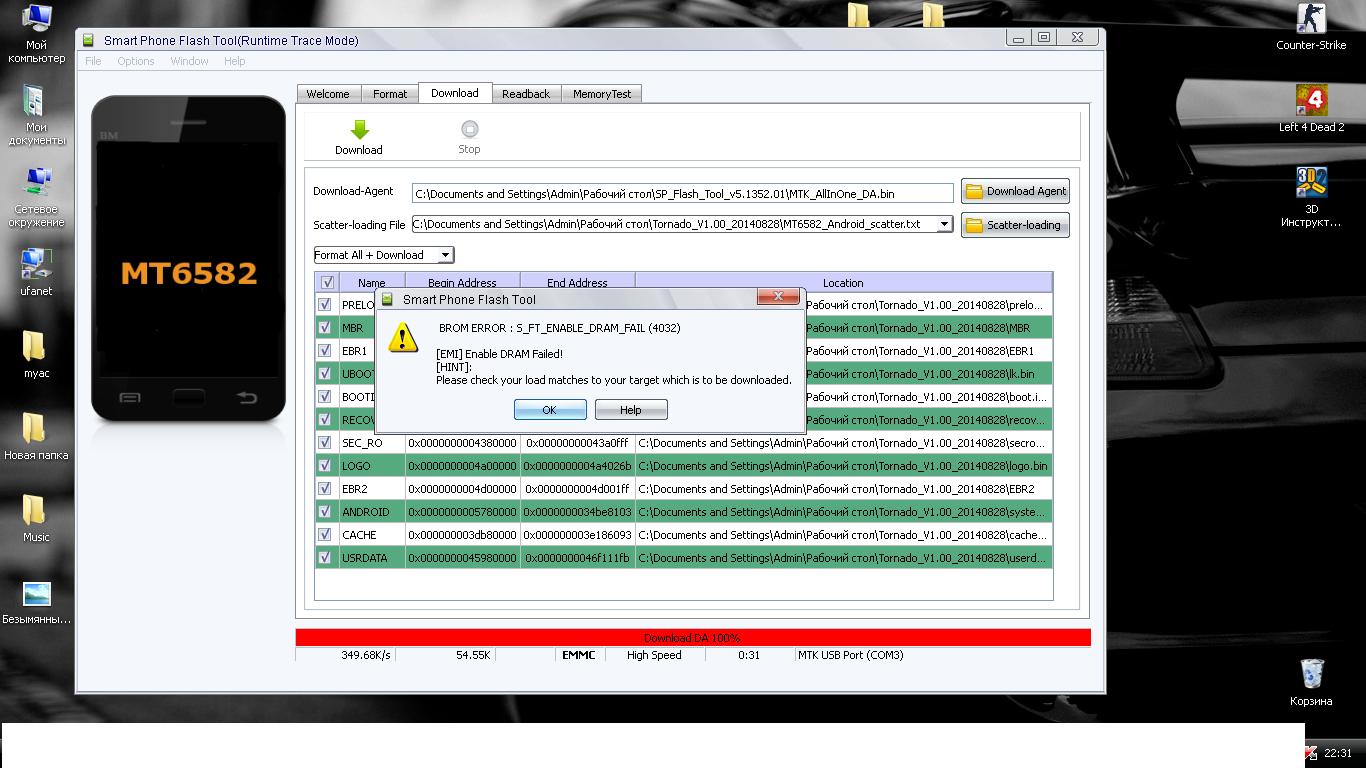Click the Scatter-loading folder button
Image resolution: width=1366 pixels, height=768 pixels.
coord(1015,225)
